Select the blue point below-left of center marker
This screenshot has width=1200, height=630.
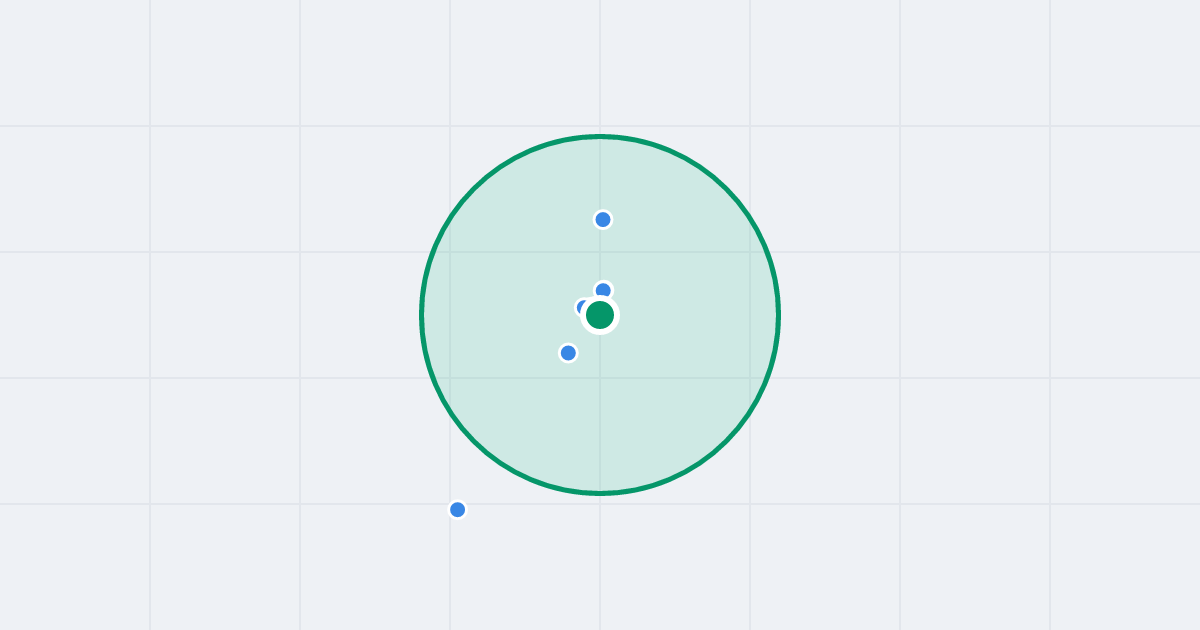click(x=568, y=353)
